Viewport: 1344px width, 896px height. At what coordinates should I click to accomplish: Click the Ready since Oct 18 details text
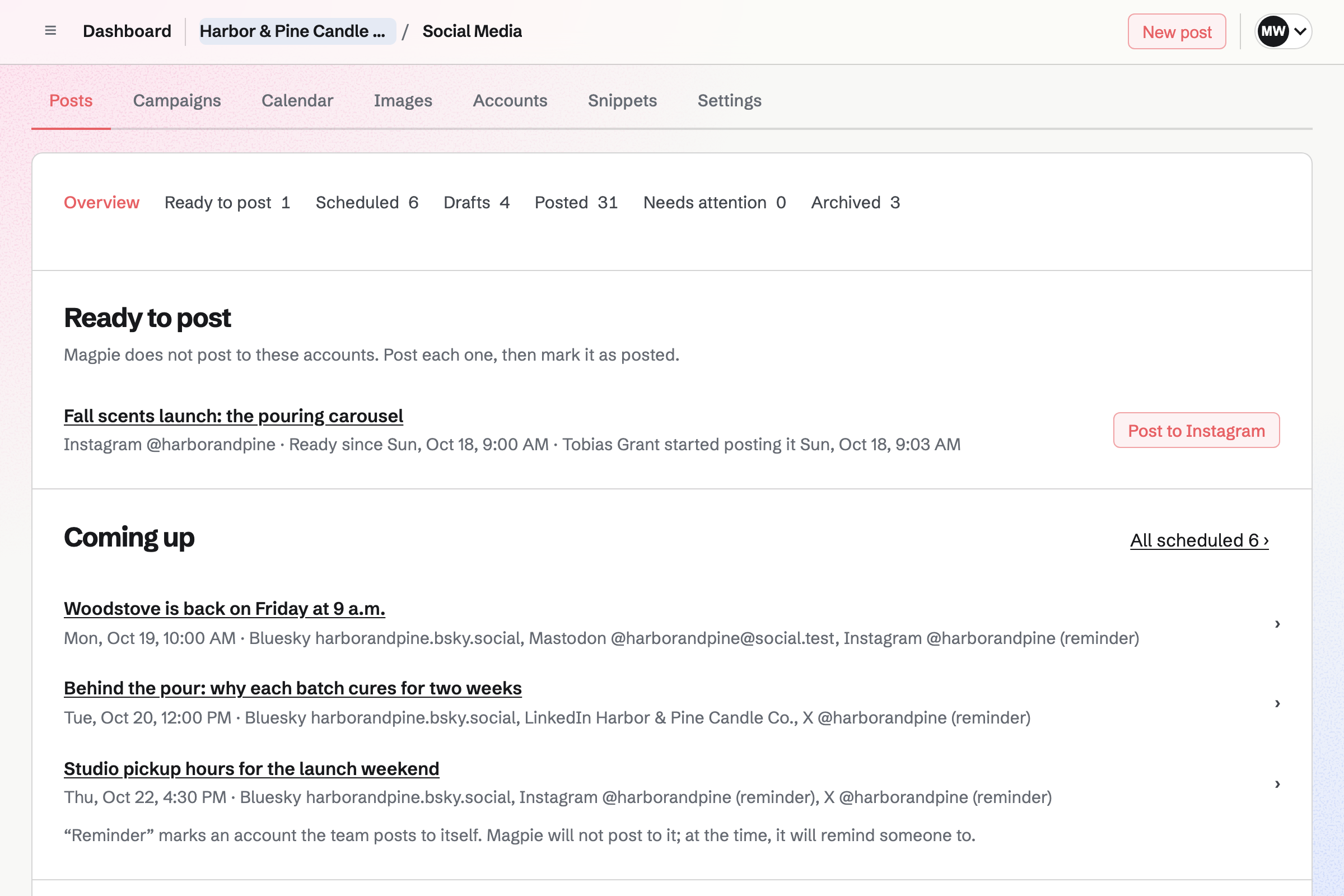point(512,445)
